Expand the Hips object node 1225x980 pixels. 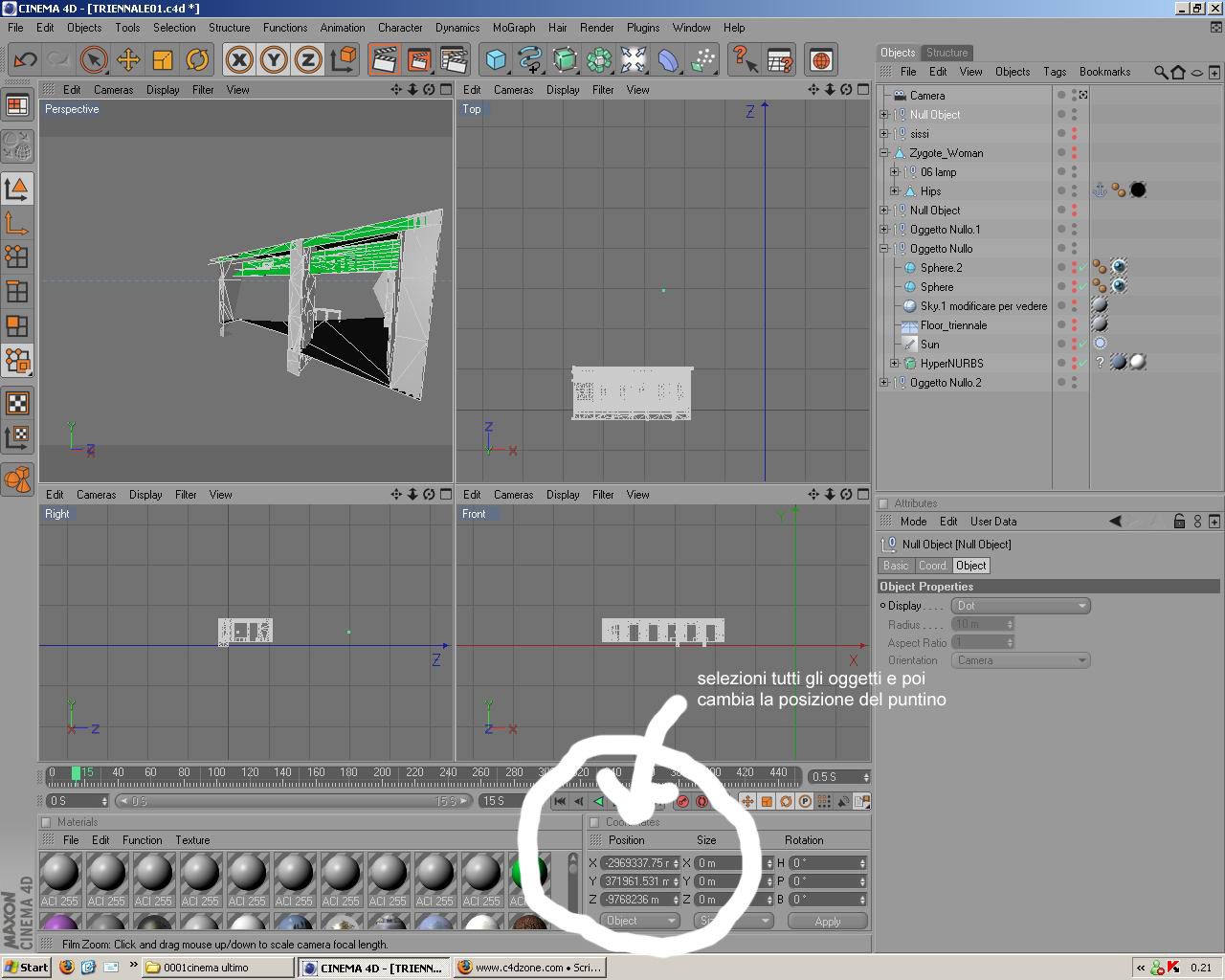[x=894, y=191]
